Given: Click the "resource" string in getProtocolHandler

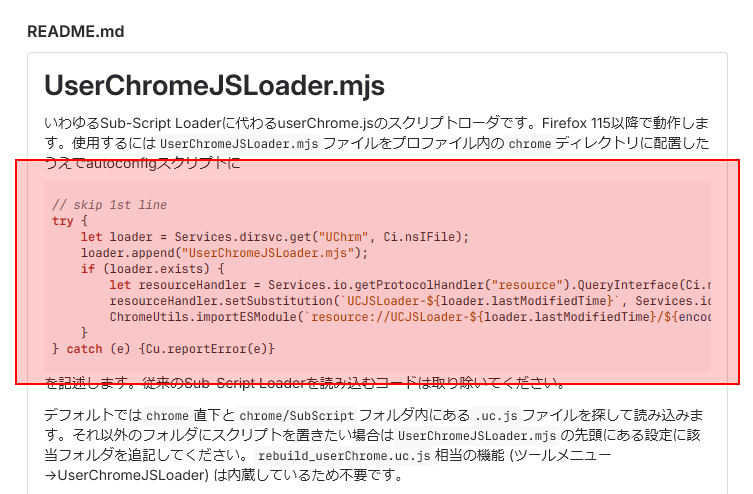Looking at the screenshot, I should (527, 285).
